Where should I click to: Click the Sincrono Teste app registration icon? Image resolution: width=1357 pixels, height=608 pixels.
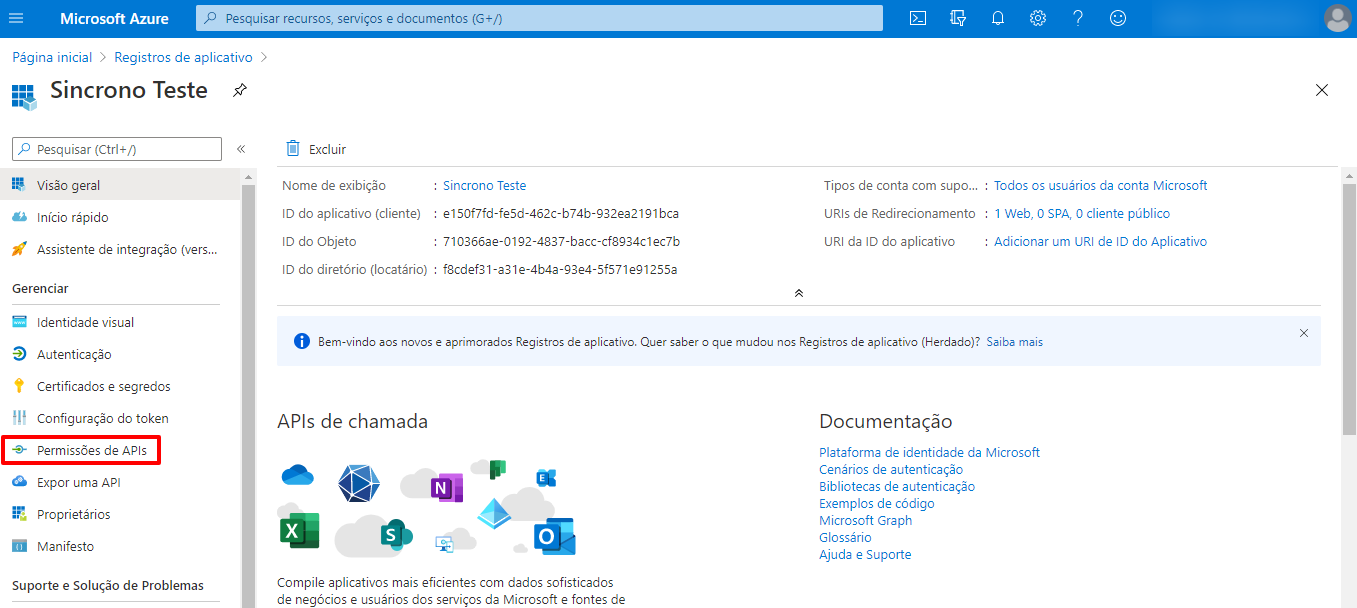(x=24, y=95)
